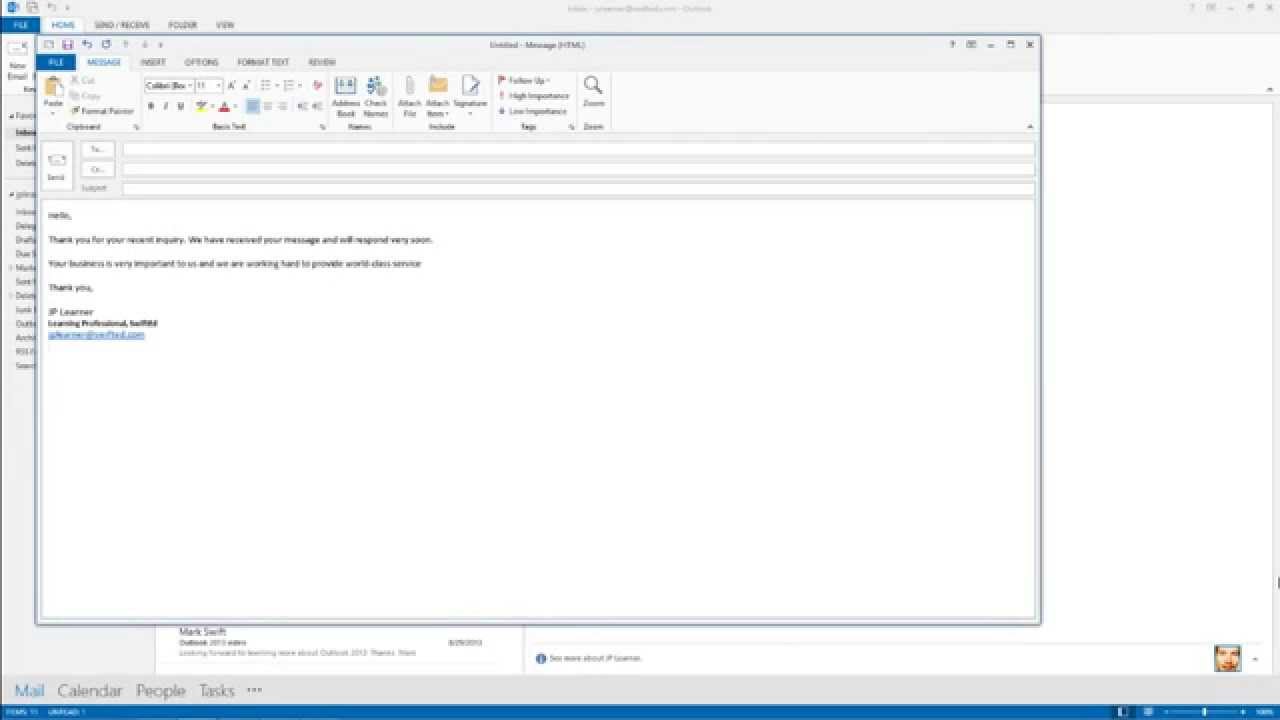Open the Address Book
The width and height of the screenshot is (1280, 720).
(345, 97)
